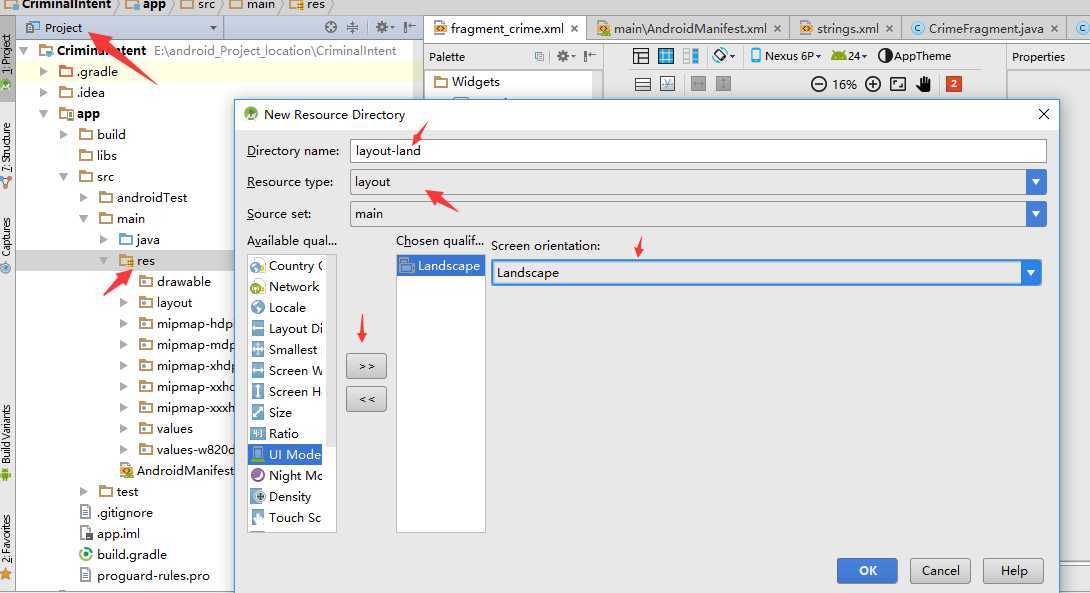Click OK in New Resource Directory dialog
The width and height of the screenshot is (1090, 593).
pyautogui.click(x=867, y=570)
